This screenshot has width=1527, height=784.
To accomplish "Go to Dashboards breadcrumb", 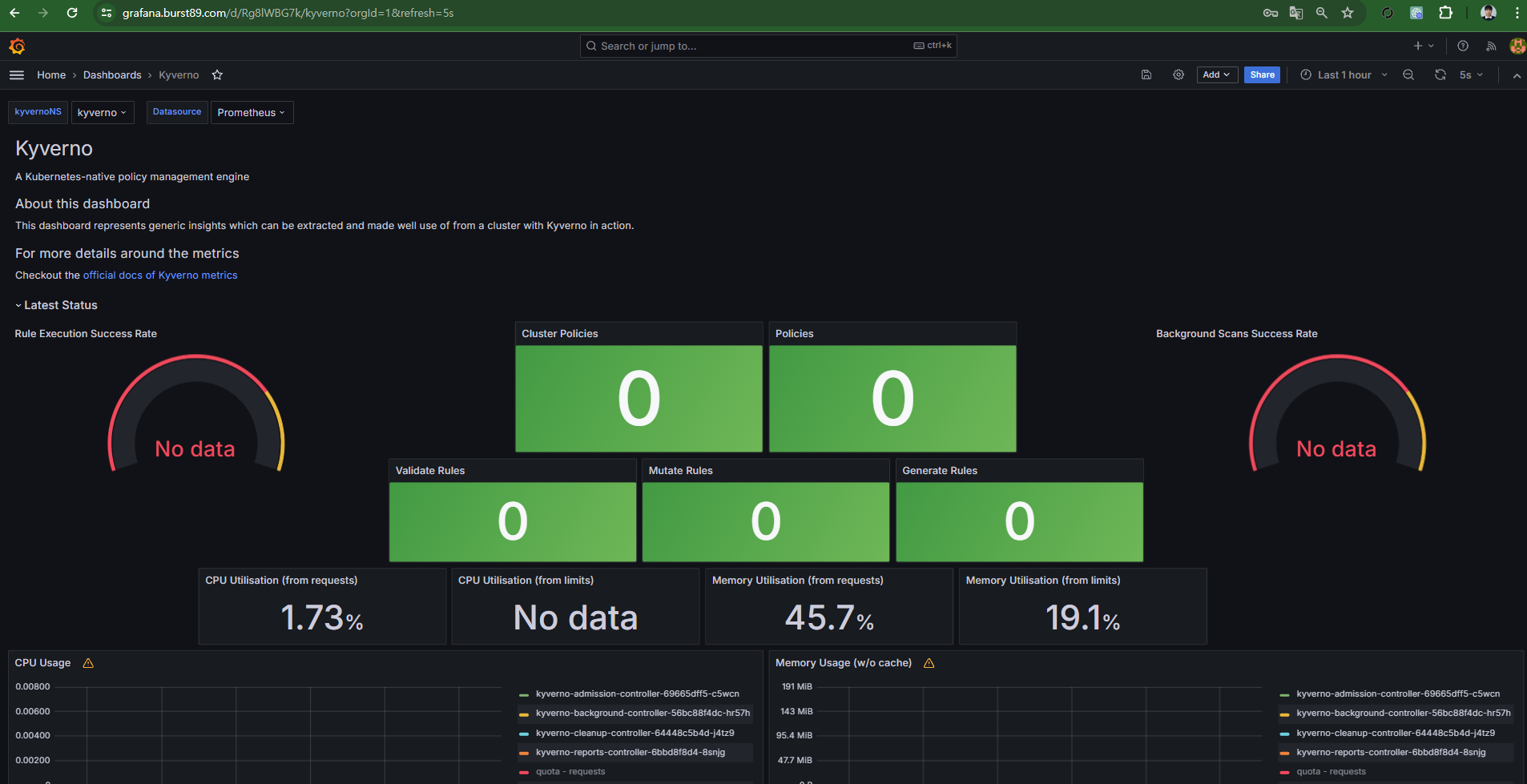I will pyautogui.click(x=112, y=75).
